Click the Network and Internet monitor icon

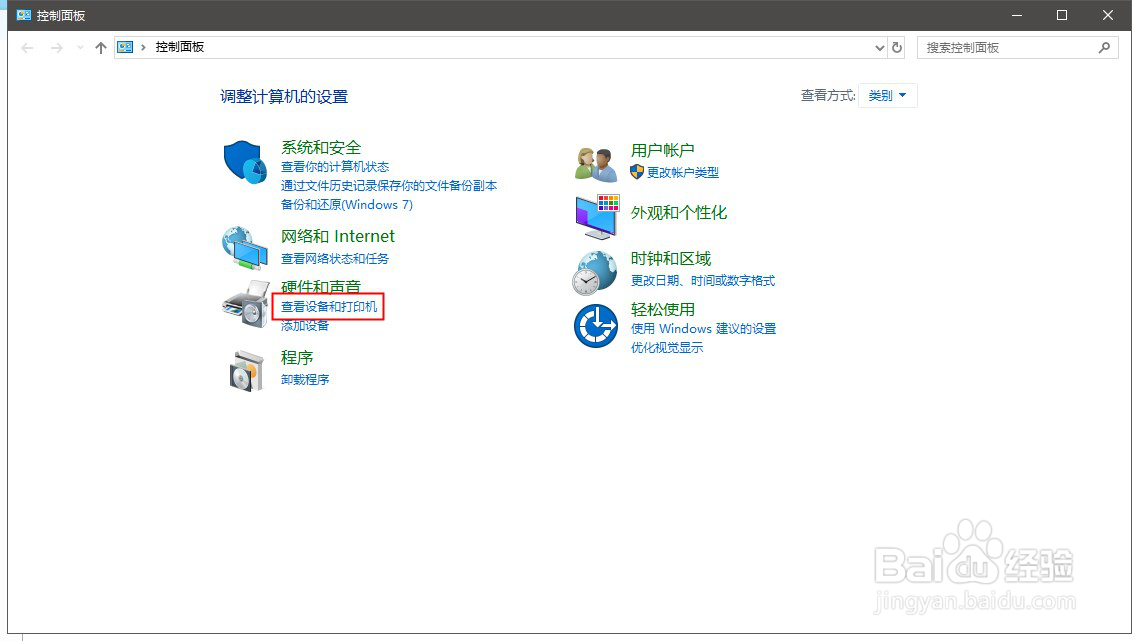coord(245,246)
